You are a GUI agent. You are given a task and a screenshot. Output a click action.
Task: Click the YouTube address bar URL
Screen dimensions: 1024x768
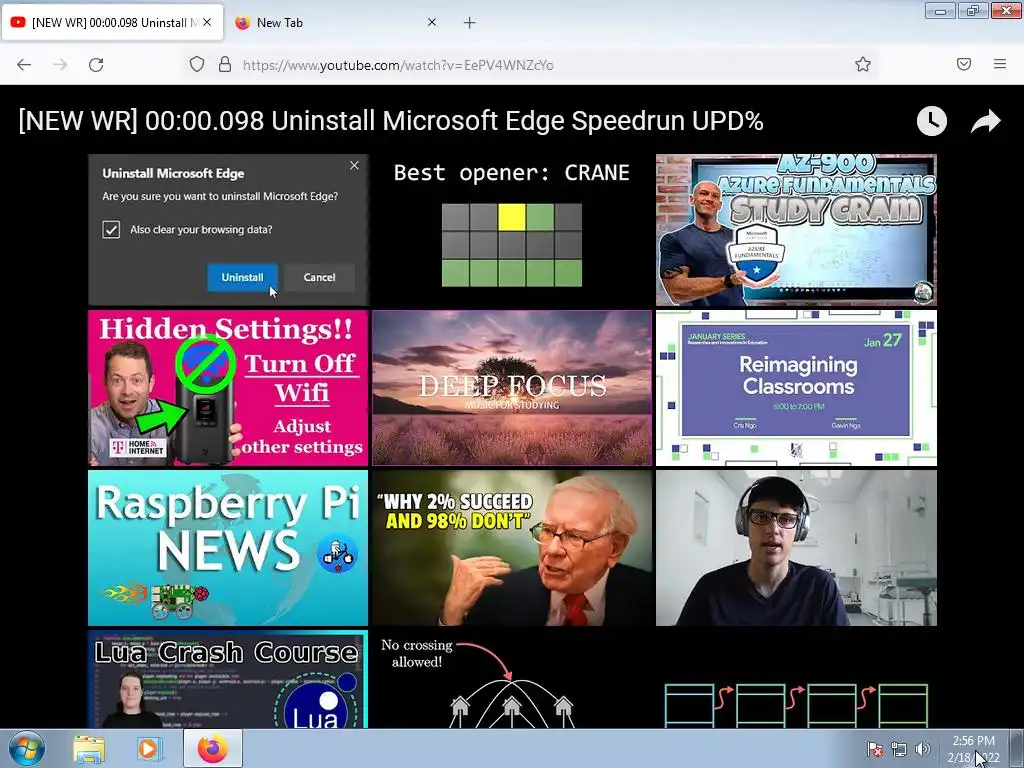coord(398,65)
